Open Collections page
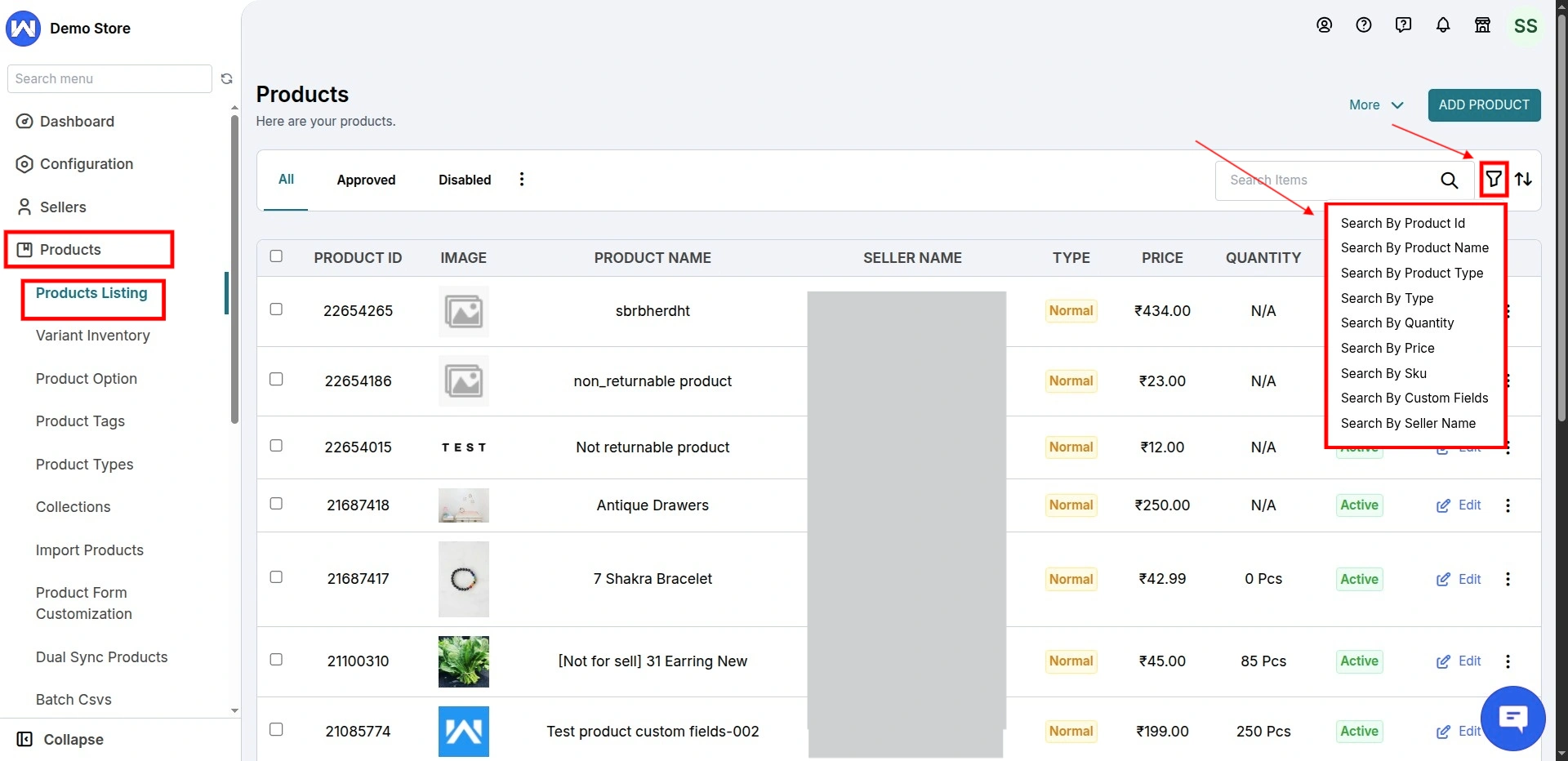Image resolution: width=1568 pixels, height=761 pixels. (73, 507)
